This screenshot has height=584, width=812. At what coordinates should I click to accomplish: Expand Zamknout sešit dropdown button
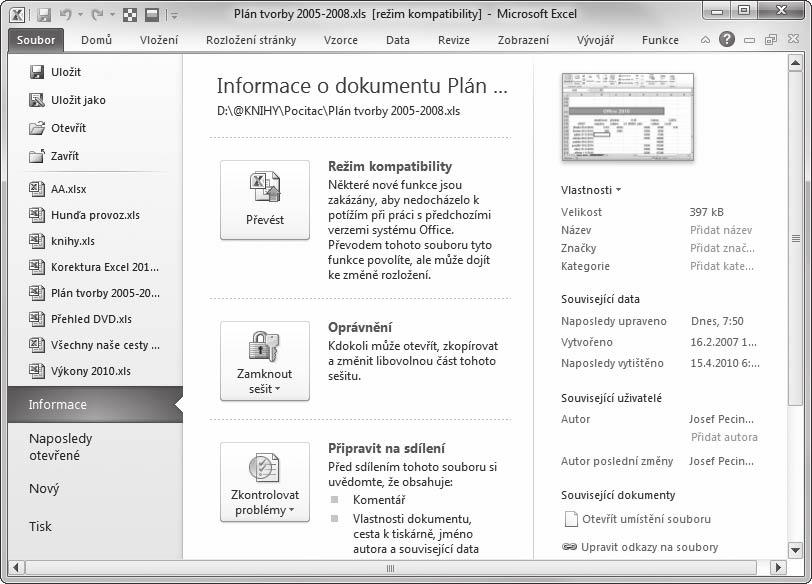[265, 361]
